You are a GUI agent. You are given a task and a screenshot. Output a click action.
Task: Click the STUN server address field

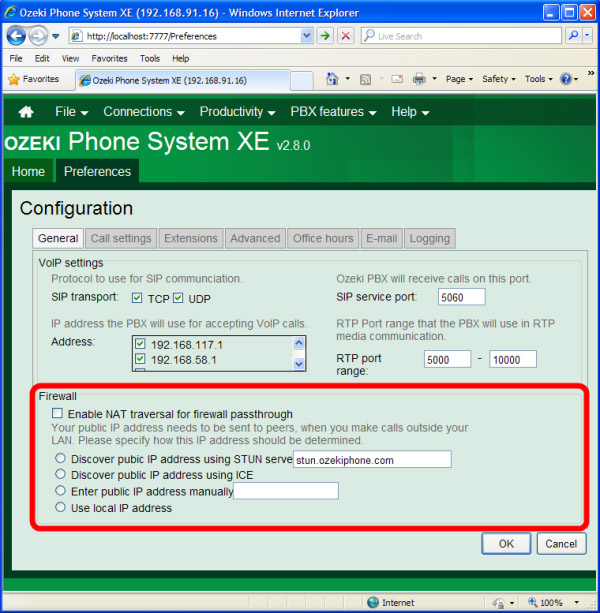coord(372,459)
